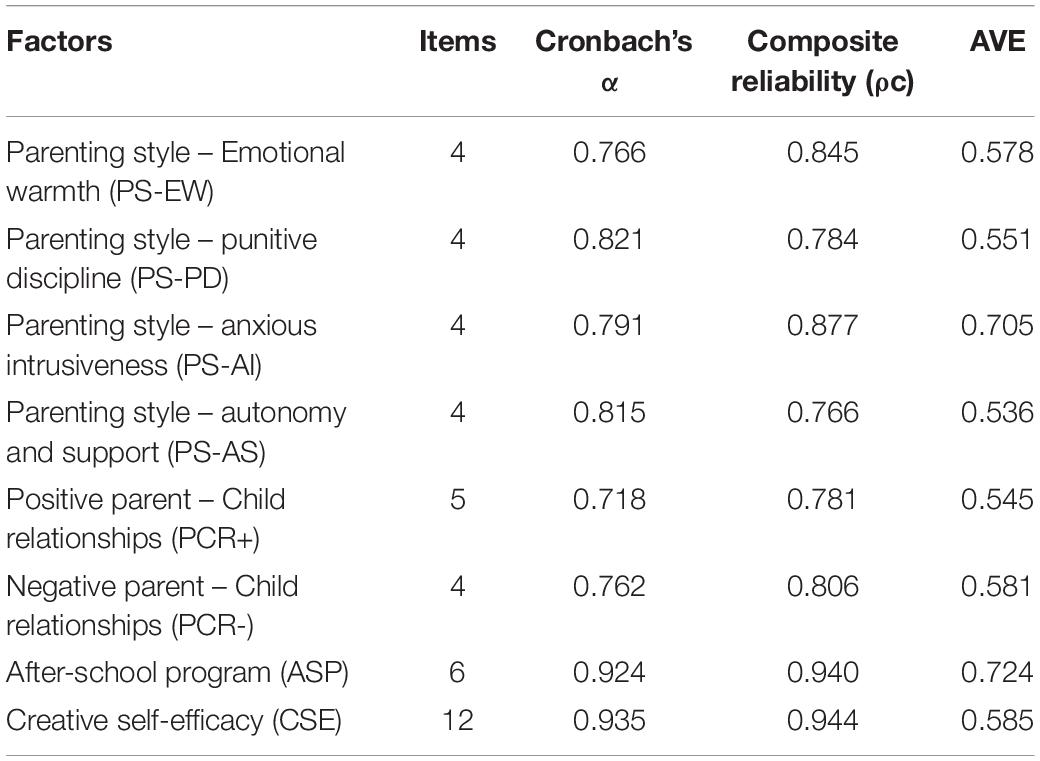Image resolution: width=1040 pixels, height=761 pixels.
Task: Click the Factors column header
Action: click(x=59, y=41)
